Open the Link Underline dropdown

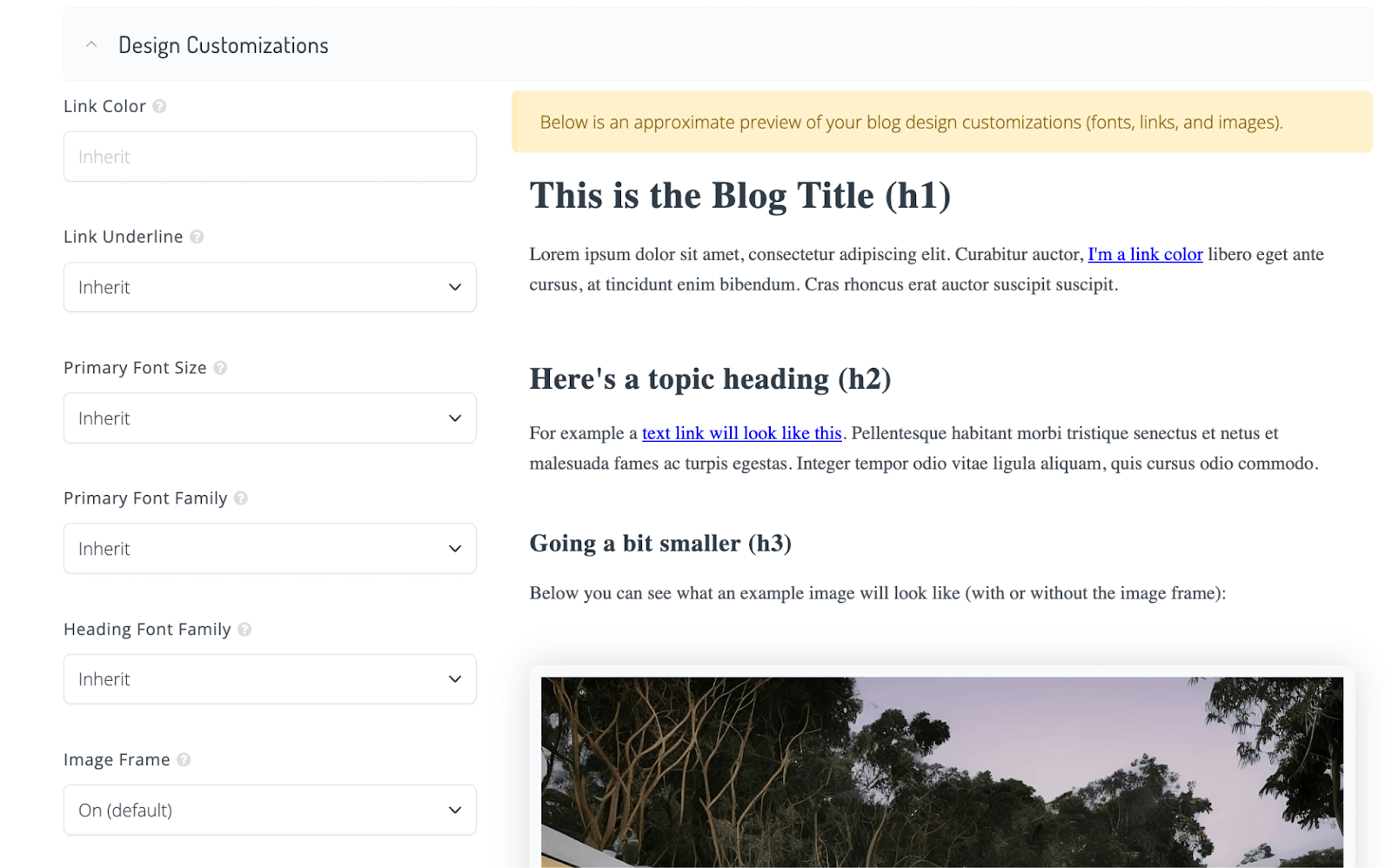click(270, 287)
